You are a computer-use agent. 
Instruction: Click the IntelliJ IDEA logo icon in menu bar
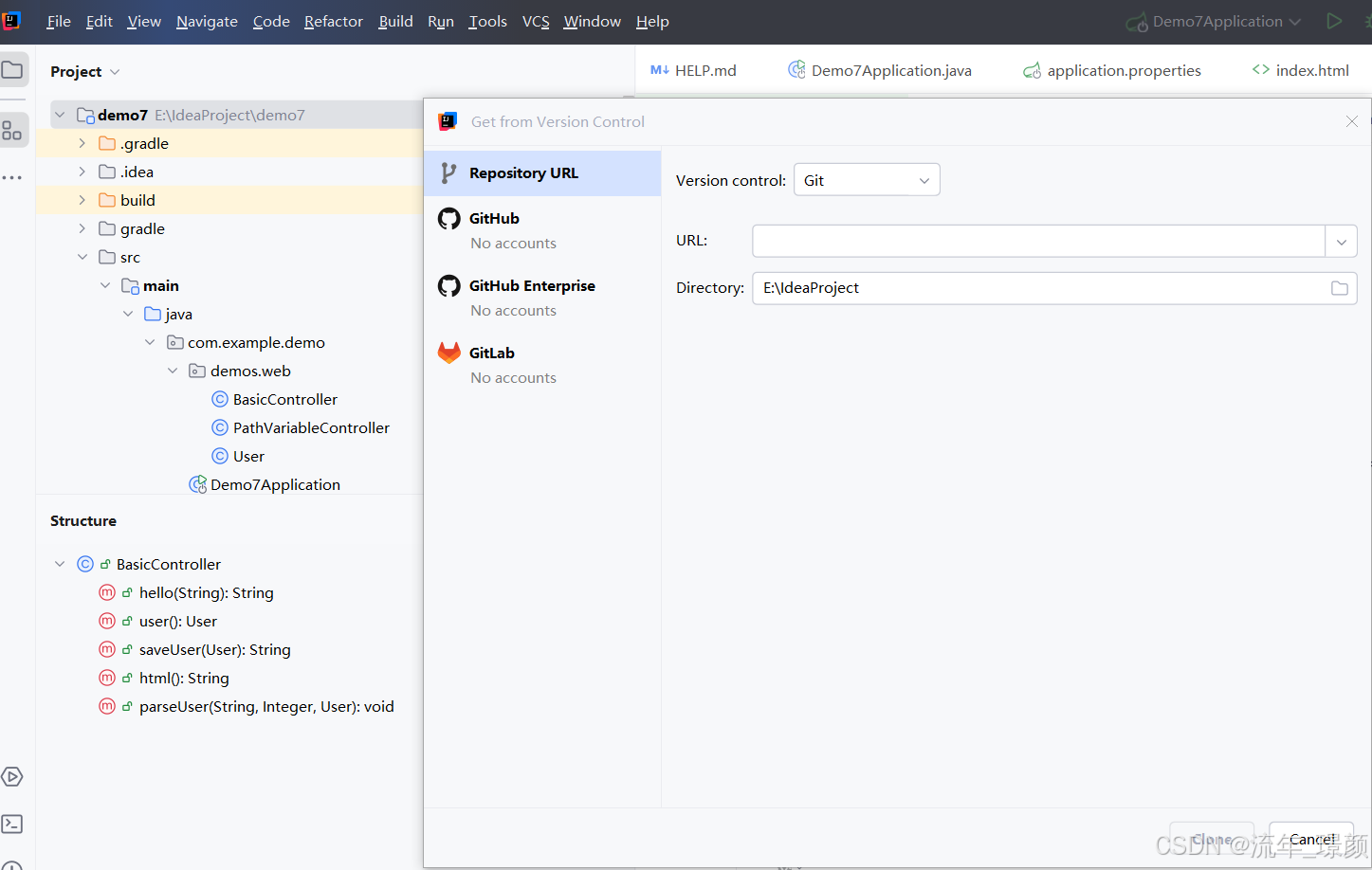[11, 20]
